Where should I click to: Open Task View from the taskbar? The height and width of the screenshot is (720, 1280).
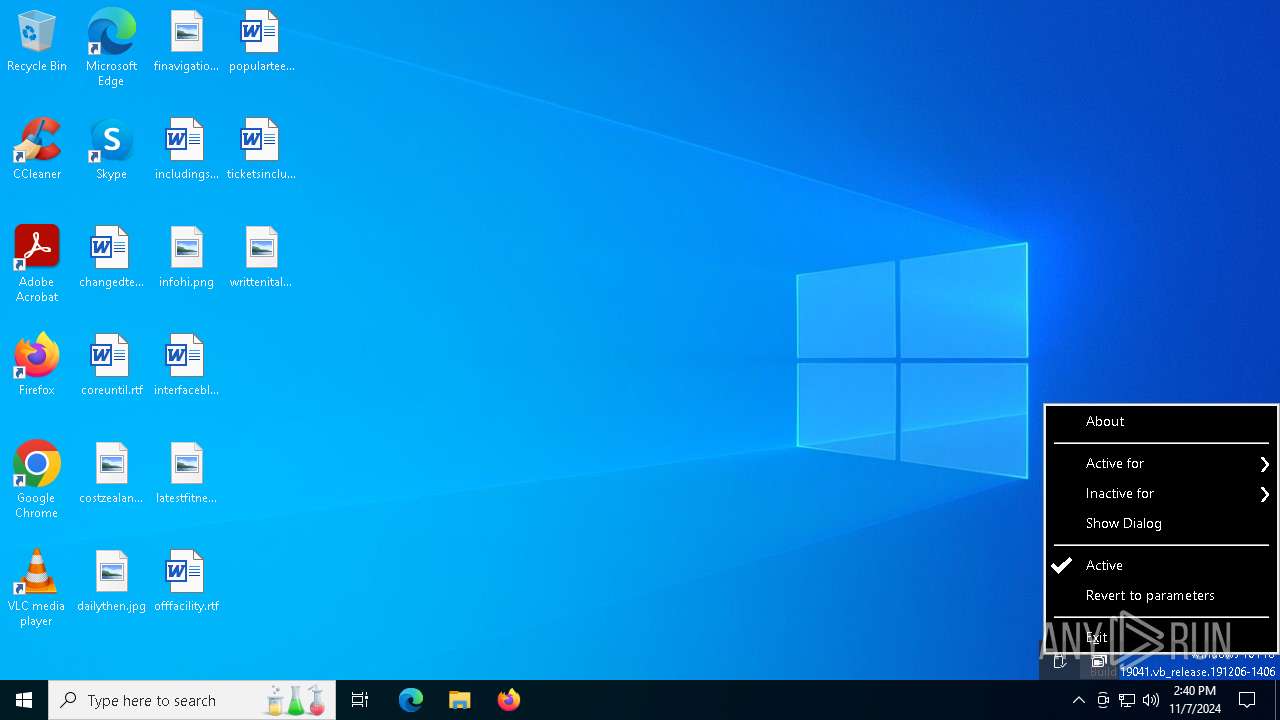tap(360, 700)
